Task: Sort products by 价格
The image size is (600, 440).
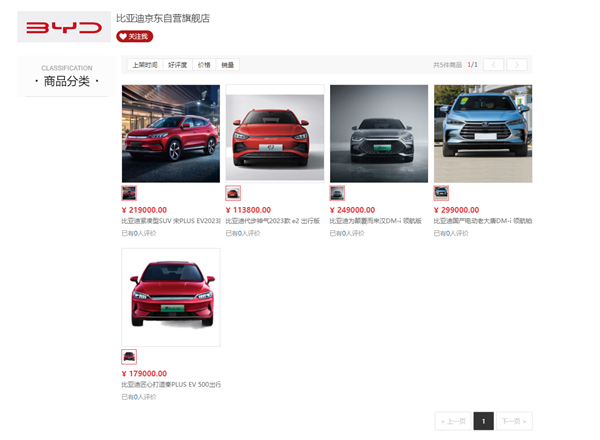Action: point(204,65)
